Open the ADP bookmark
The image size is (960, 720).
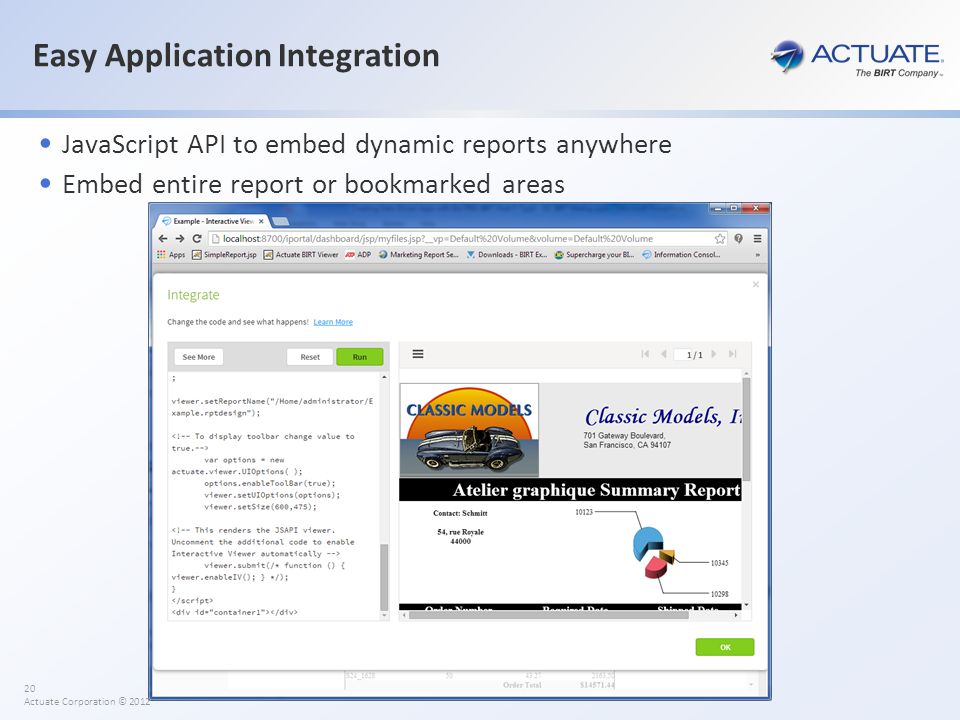358,255
